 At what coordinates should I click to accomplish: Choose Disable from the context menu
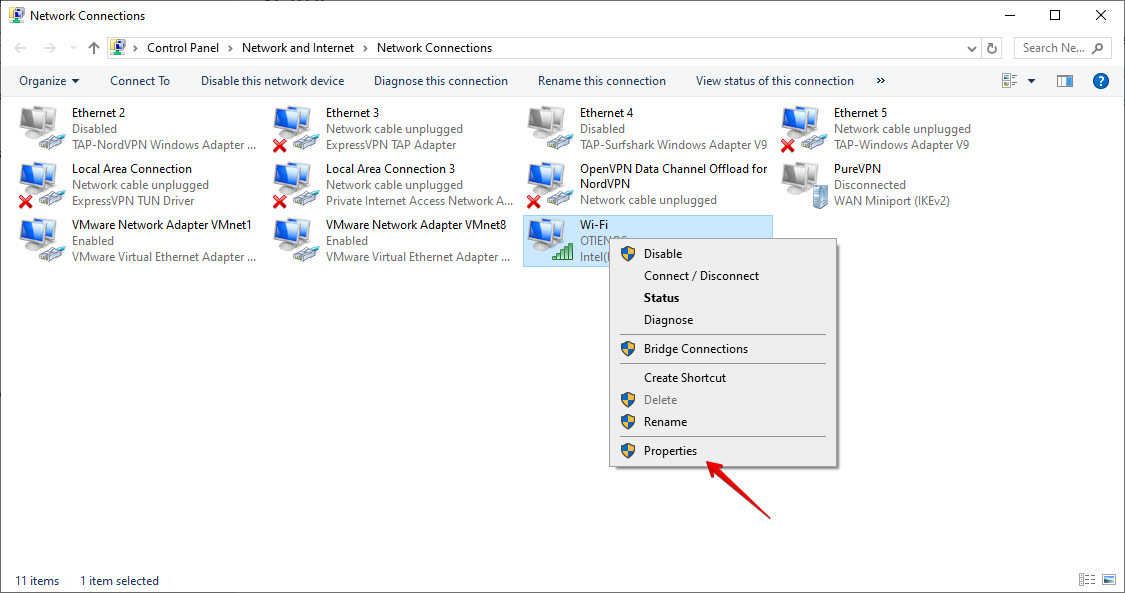[722, 254]
